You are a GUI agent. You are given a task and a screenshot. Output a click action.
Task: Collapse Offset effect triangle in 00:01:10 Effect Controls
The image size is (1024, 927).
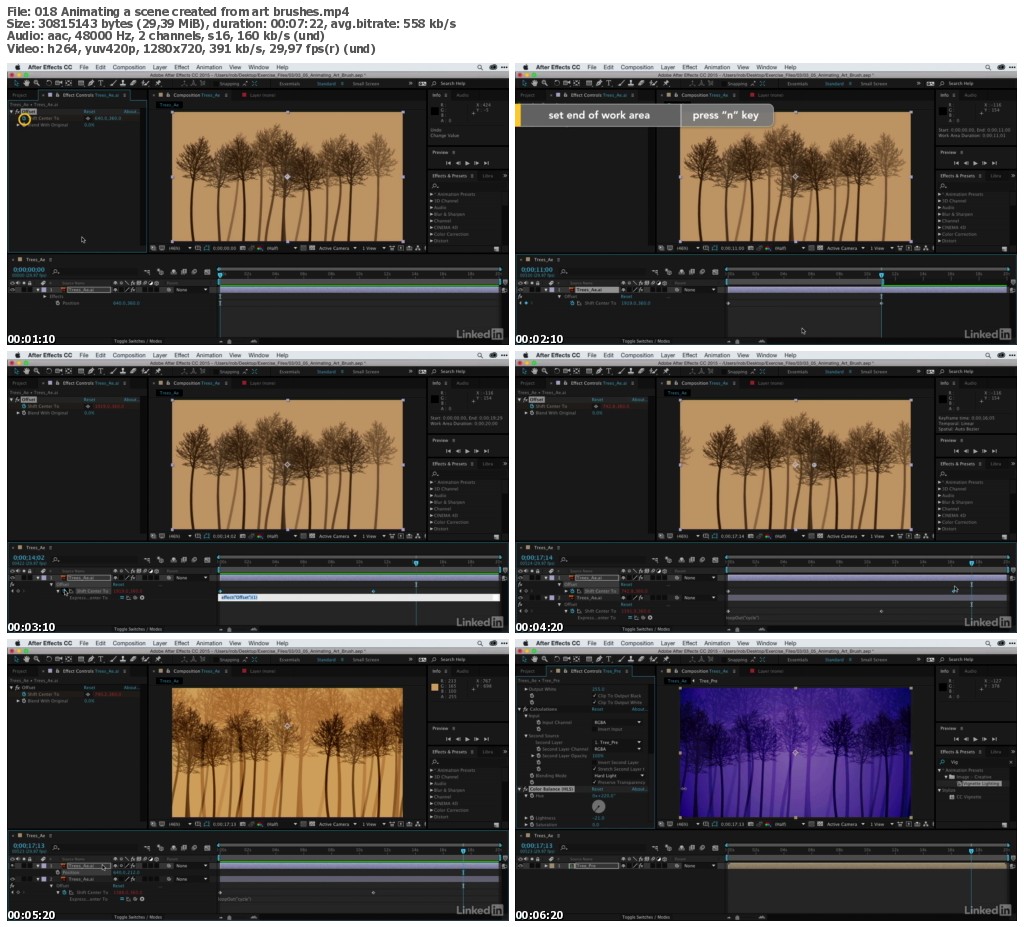(11, 112)
